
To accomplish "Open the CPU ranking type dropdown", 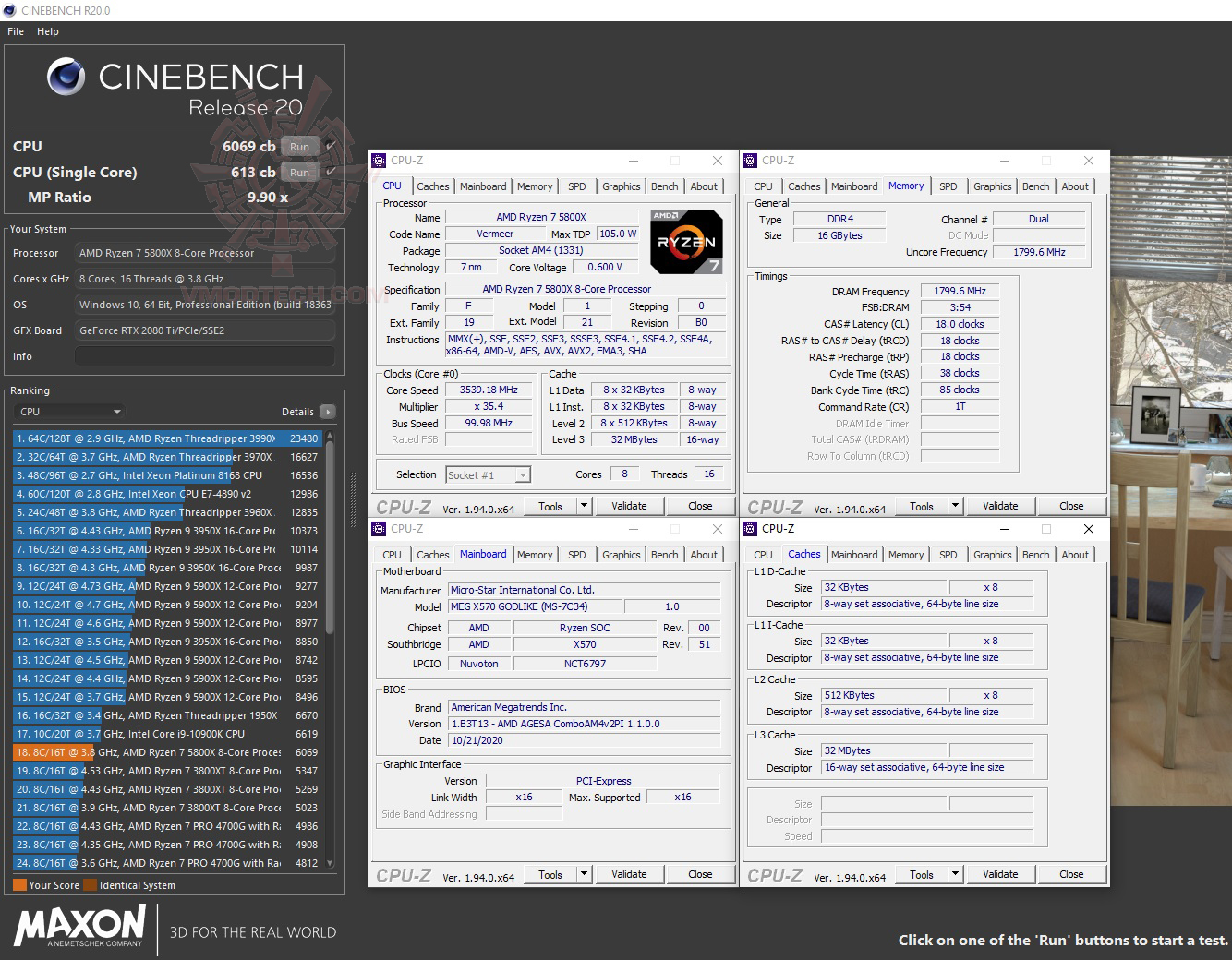I will 70,412.
